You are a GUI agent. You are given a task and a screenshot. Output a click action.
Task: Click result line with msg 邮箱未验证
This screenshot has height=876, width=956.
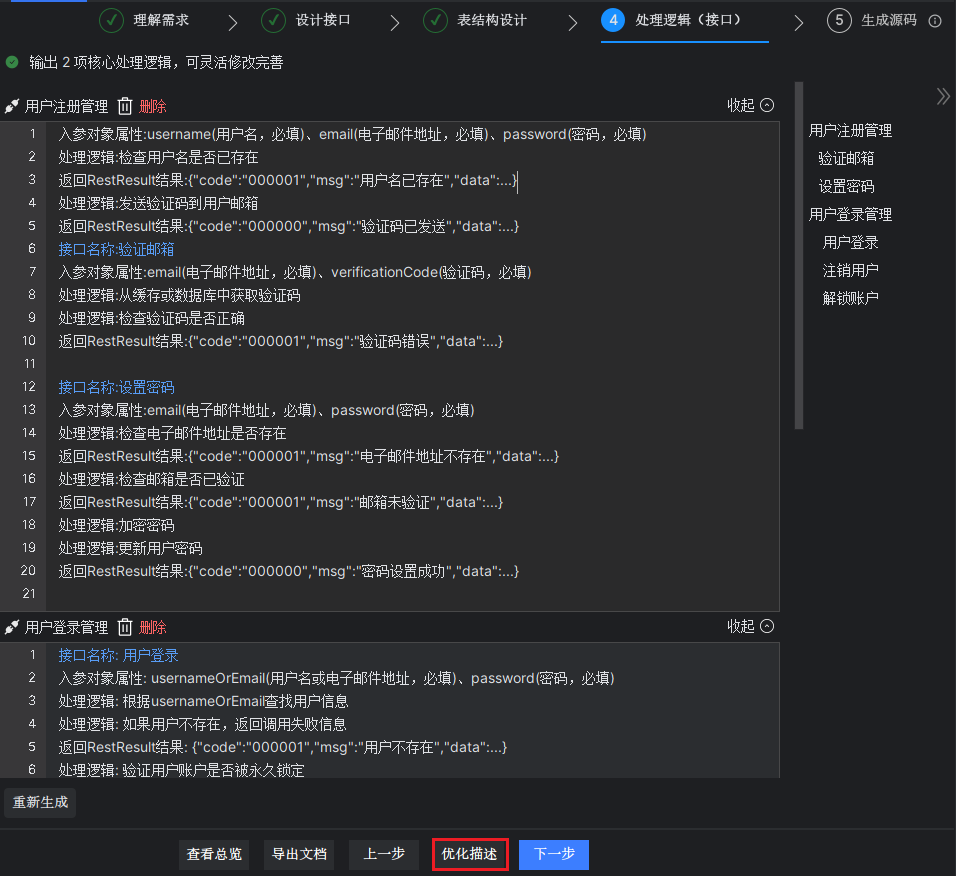pos(280,502)
